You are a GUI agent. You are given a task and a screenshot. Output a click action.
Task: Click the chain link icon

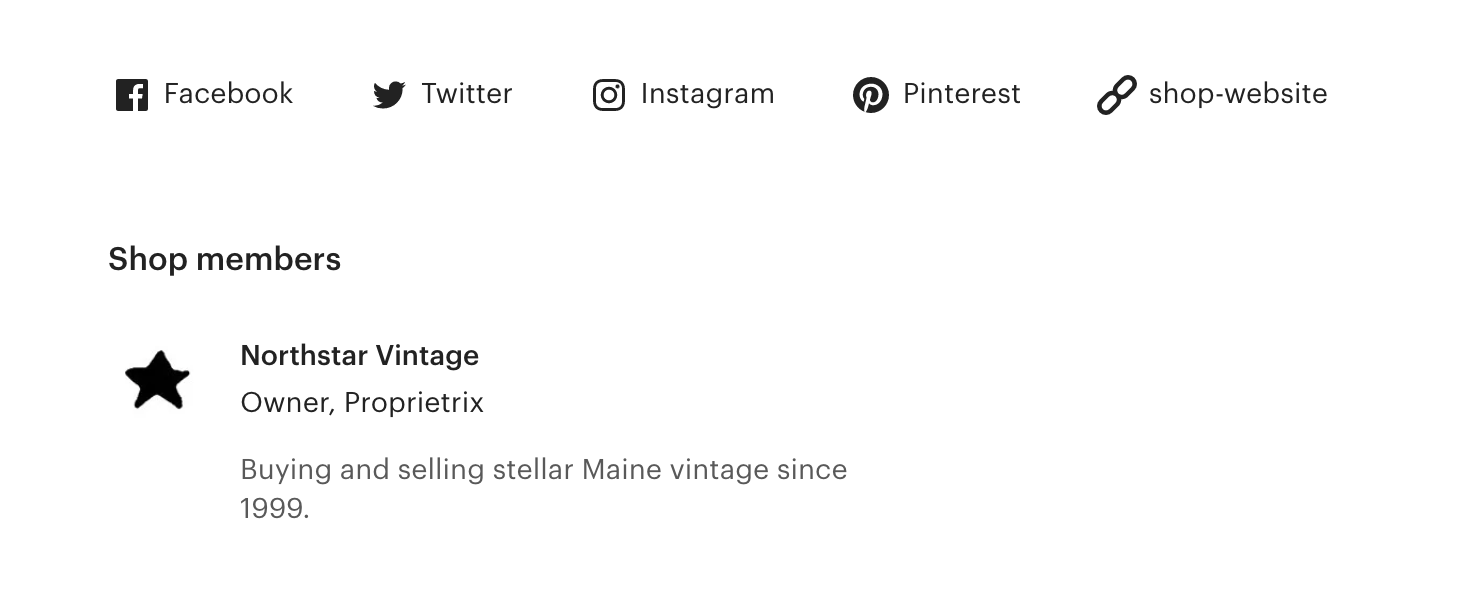click(1116, 95)
